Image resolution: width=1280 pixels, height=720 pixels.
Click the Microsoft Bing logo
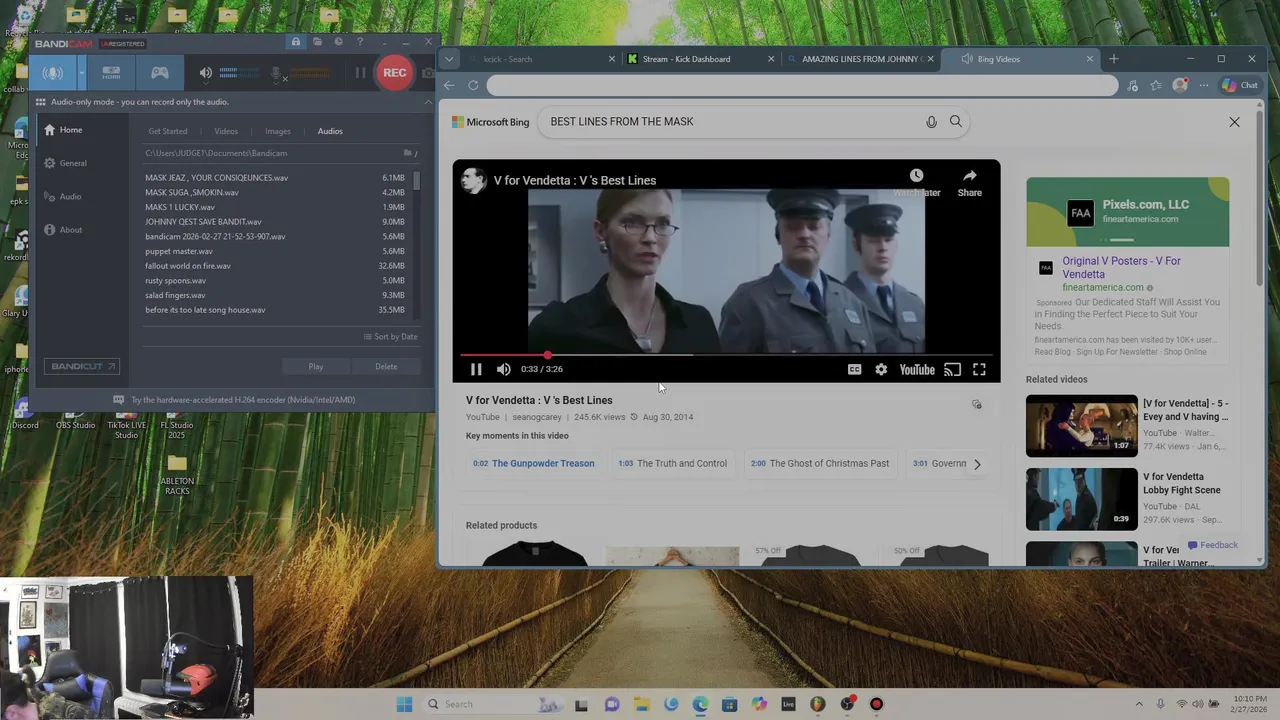490,122
